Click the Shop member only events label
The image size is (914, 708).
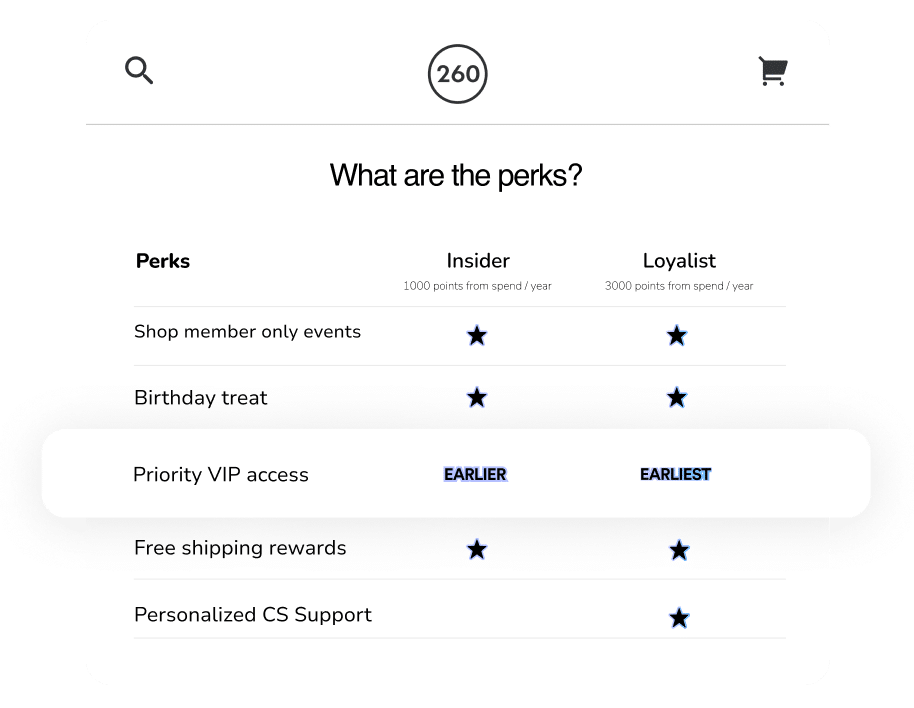(247, 332)
